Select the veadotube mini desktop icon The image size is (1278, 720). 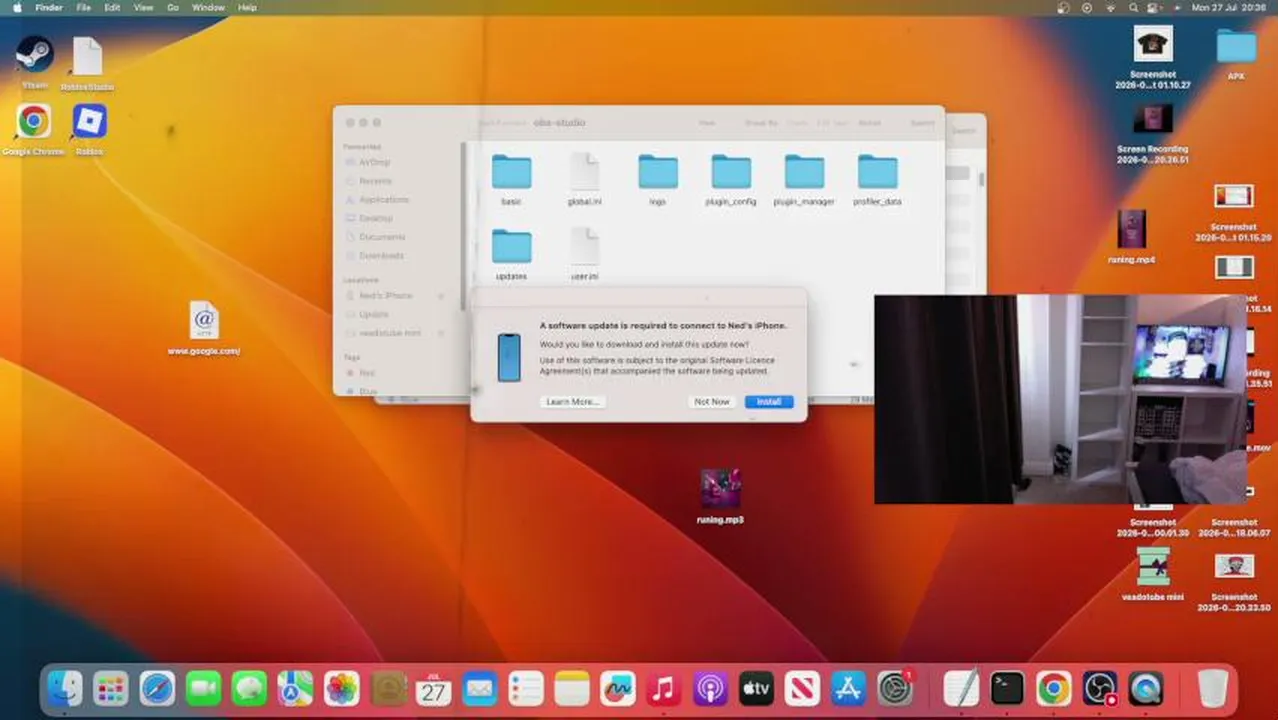[x=1153, y=574]
